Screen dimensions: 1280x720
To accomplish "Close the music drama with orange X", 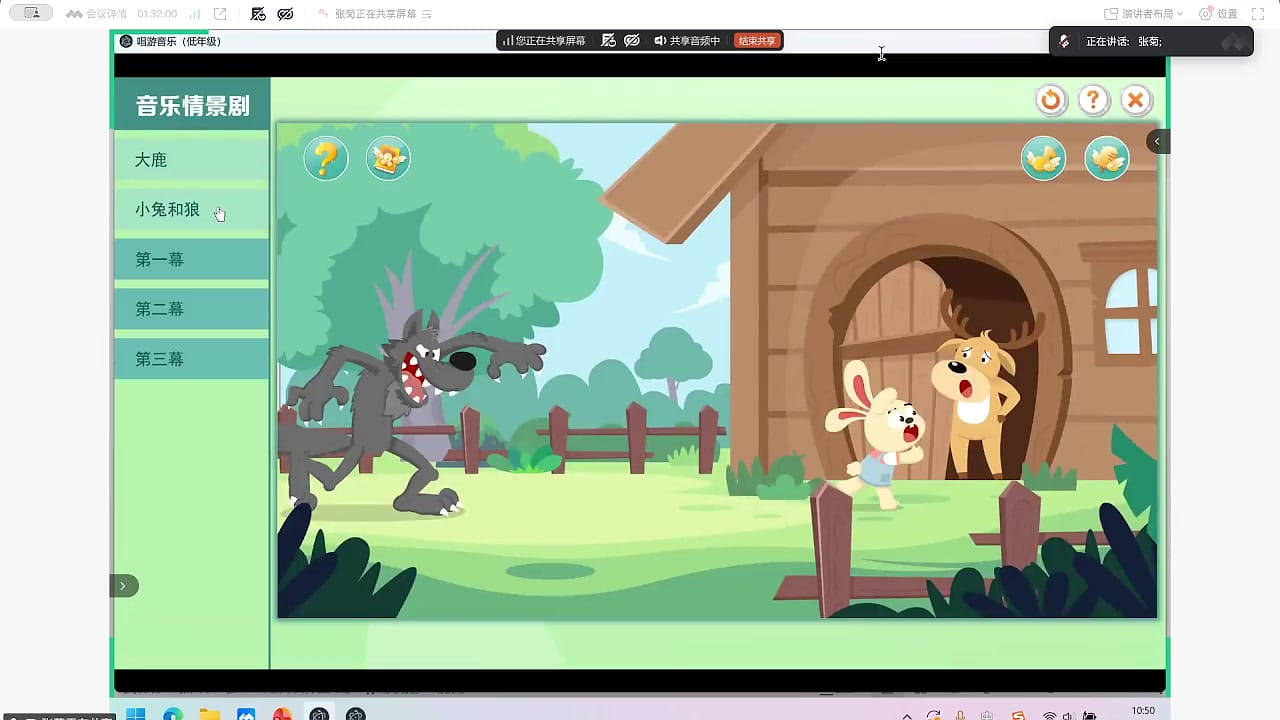I will pos(1136,100).
